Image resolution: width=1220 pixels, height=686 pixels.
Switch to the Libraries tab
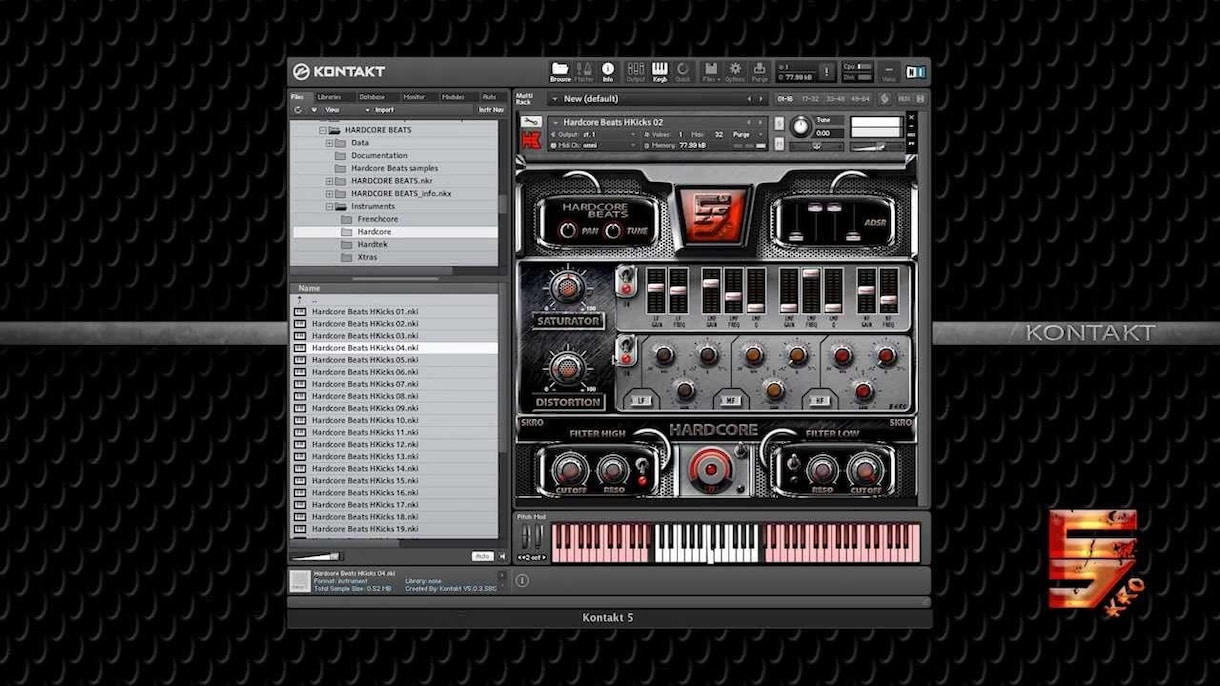click(x=329, y=97)
